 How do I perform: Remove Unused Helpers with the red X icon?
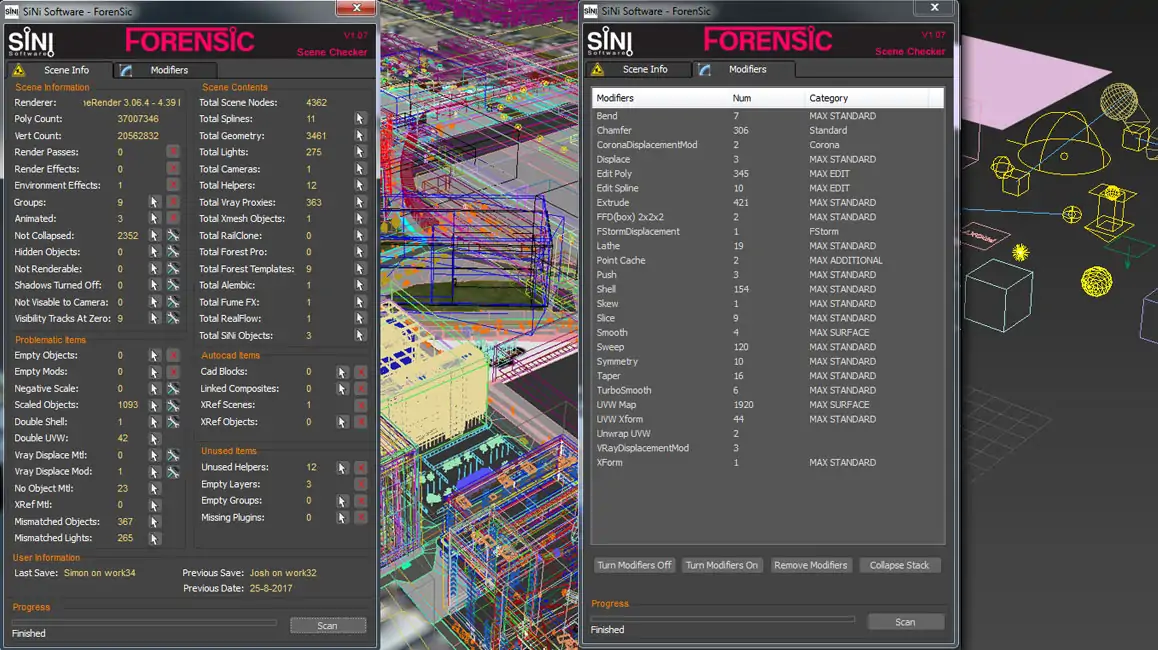tap(360, 468)
